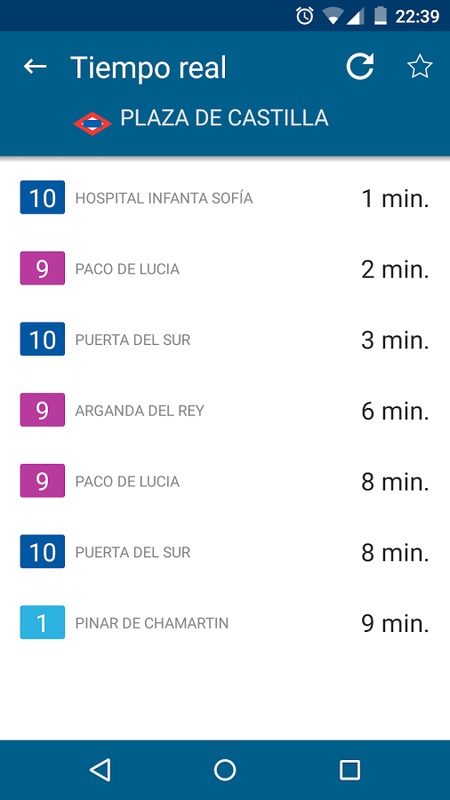Tap line 1 badge for Pinar de Chamartin
This screenshot has width=450, height=800.
[42, 622]
